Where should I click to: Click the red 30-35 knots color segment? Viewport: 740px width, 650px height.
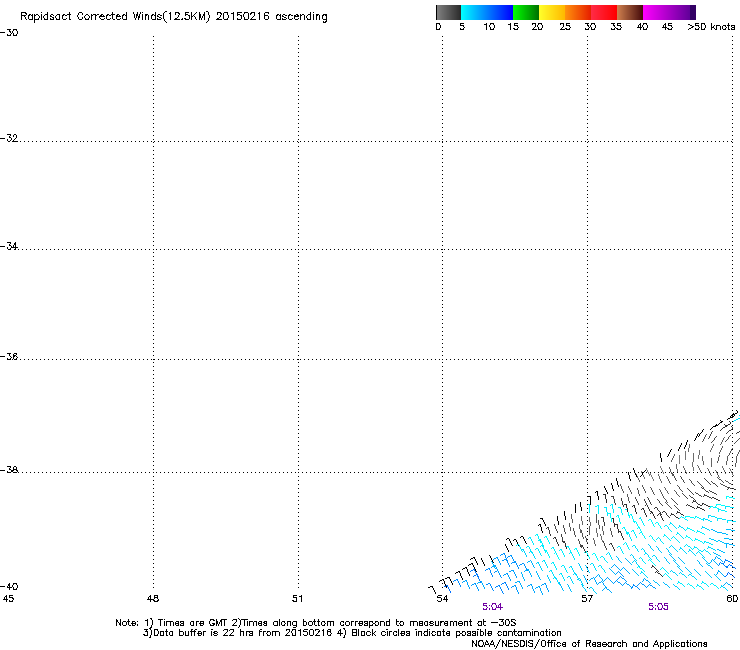point(604,12)
